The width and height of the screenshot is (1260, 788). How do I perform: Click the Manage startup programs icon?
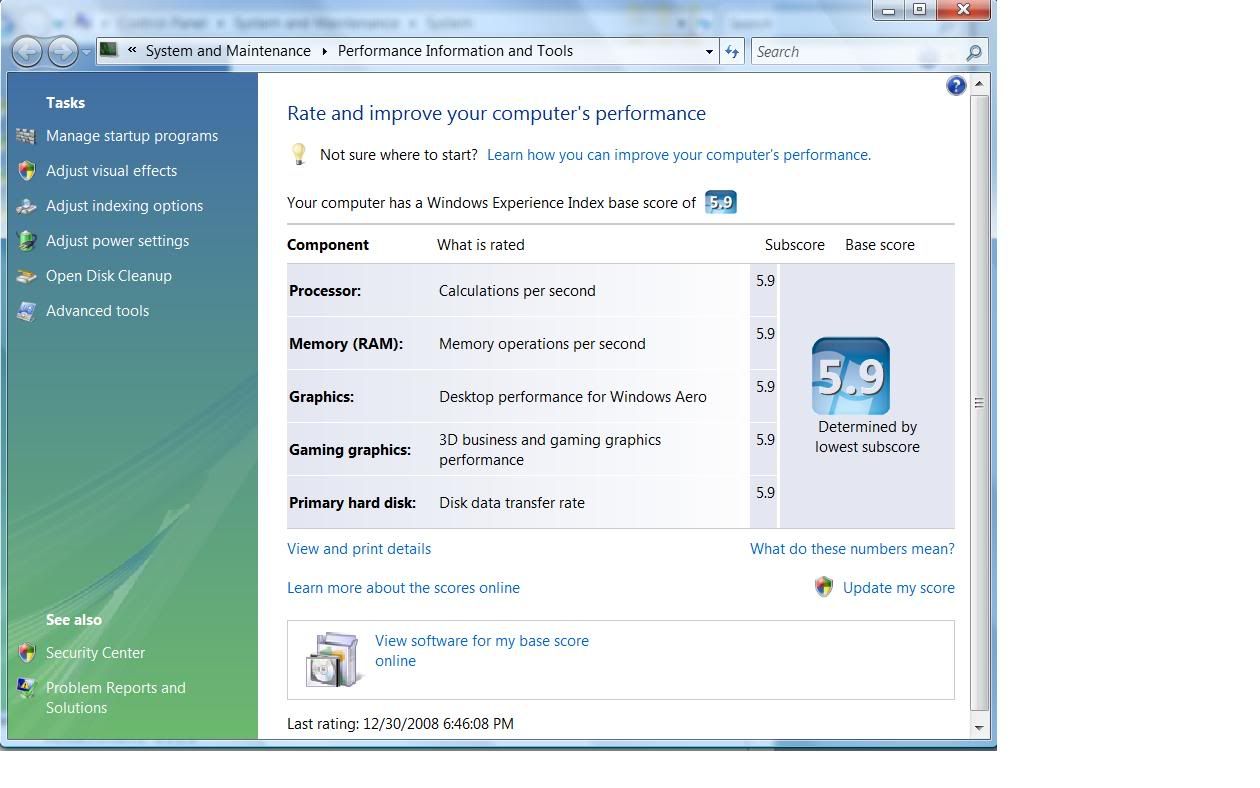[x=27, y=136]
